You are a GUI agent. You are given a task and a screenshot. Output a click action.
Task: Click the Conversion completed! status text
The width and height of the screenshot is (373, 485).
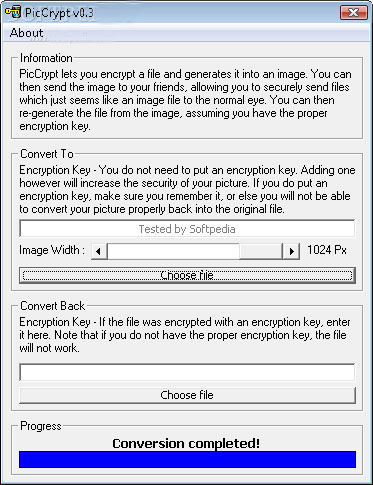pos(186,443)
